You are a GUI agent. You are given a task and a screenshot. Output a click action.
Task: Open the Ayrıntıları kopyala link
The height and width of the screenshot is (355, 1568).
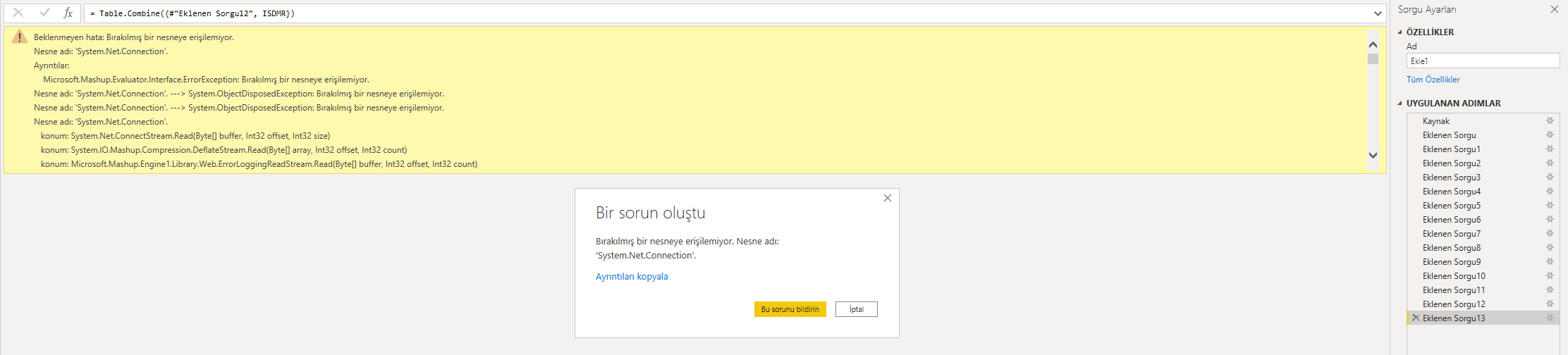point(632,277)
